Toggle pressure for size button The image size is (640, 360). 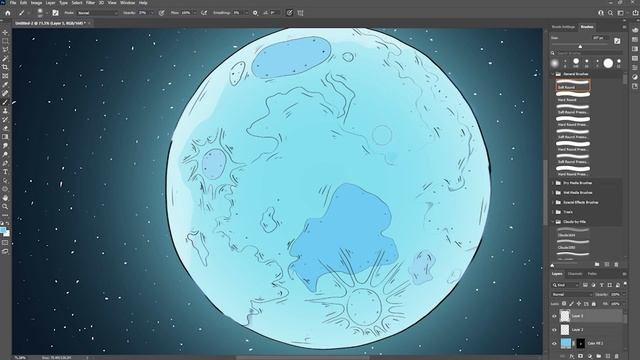289,13
